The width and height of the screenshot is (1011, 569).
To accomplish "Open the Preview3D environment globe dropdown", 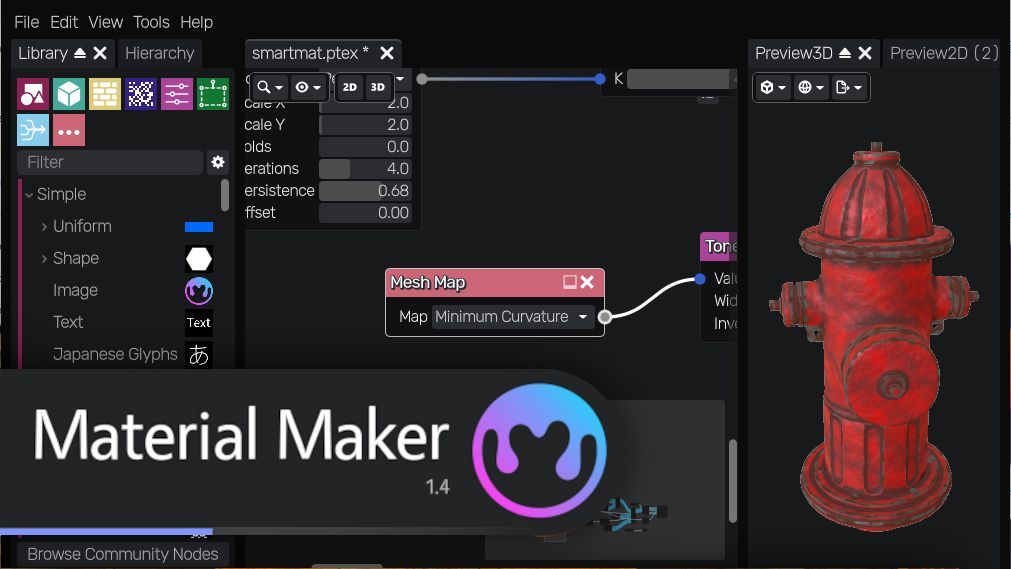I will [x=810, y=87].
